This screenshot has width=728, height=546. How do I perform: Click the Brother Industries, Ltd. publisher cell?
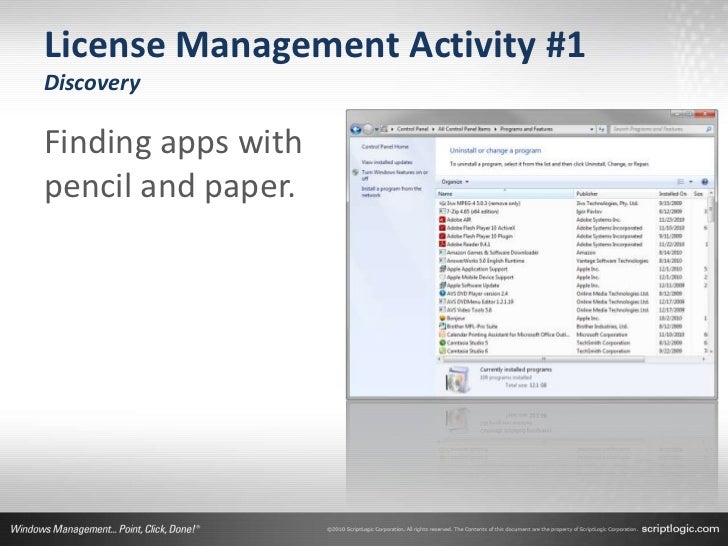tap(602, 326)
